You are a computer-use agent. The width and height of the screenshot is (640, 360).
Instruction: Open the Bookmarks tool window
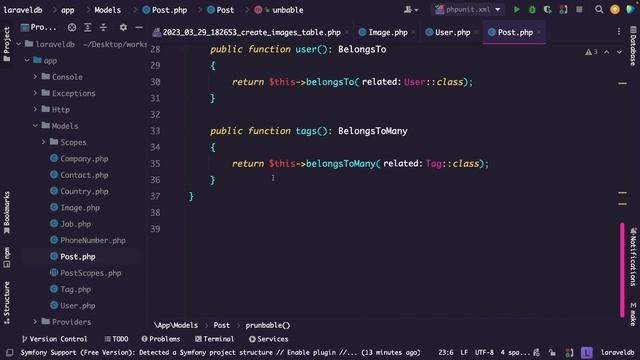tap(7, 212)
